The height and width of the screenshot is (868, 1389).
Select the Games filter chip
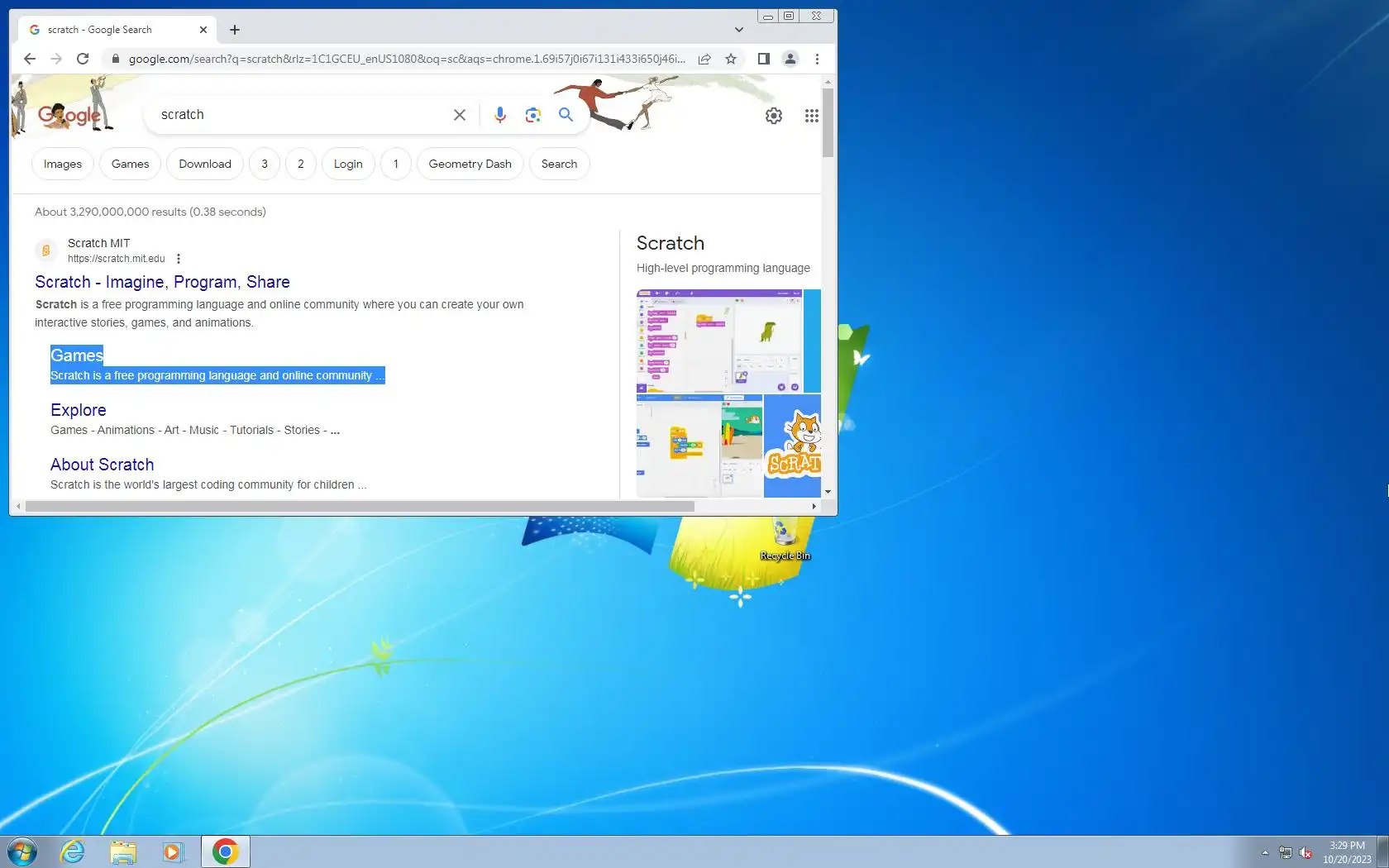[131, 164]
